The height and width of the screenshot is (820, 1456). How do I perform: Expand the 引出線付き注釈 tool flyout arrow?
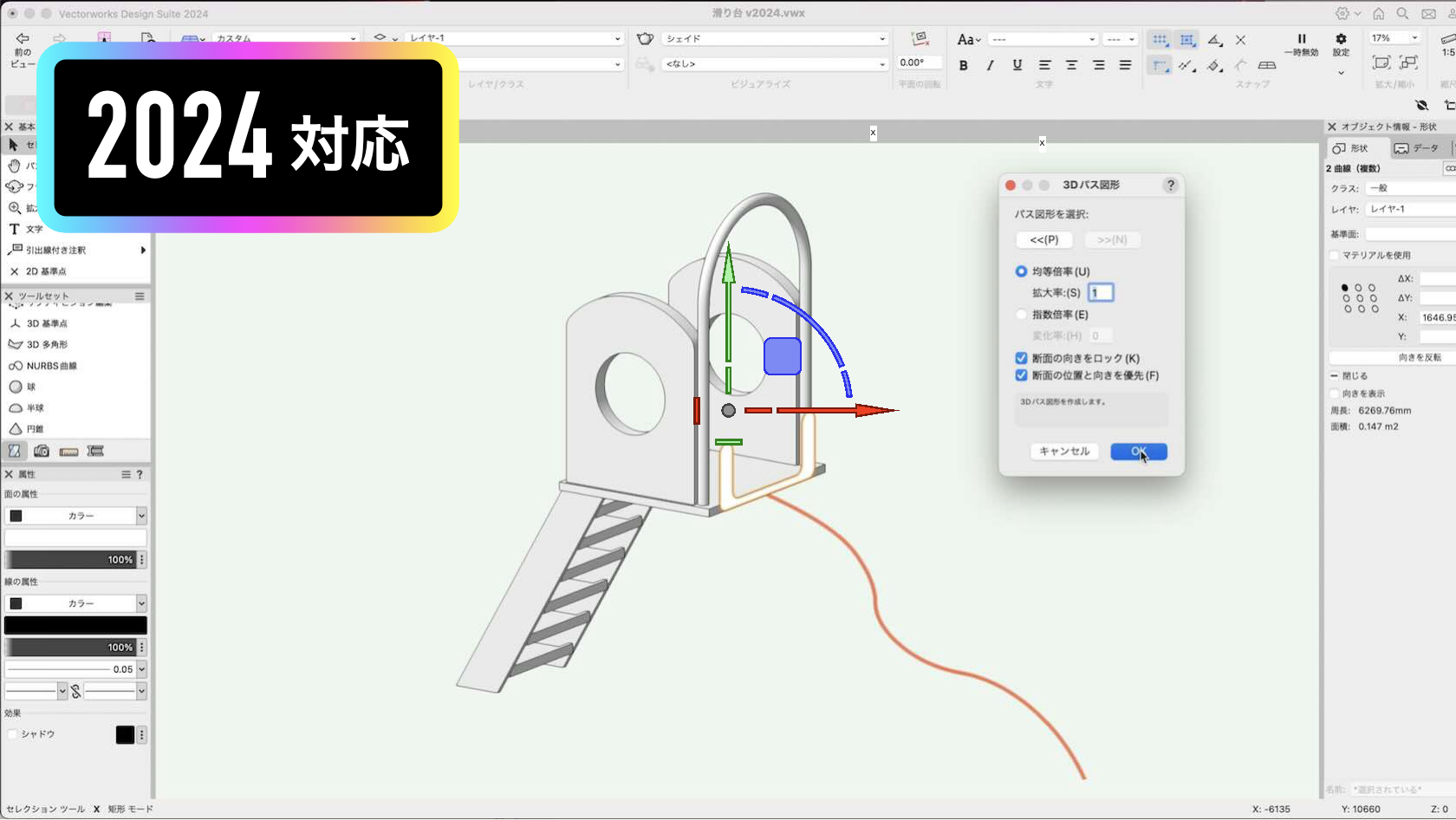(143, 251)
